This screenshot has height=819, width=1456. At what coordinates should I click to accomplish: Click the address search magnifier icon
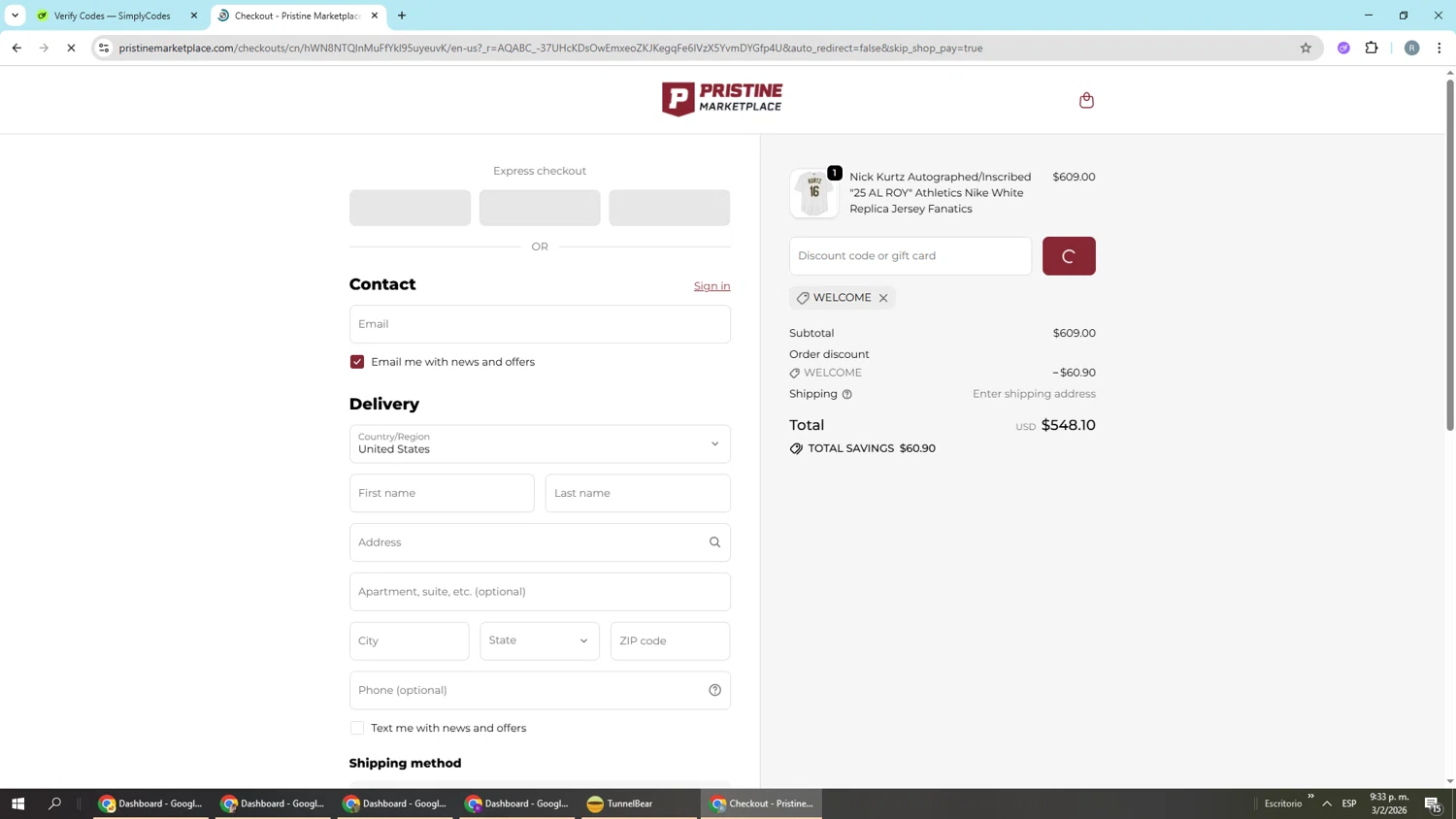(x=714, y=542)
